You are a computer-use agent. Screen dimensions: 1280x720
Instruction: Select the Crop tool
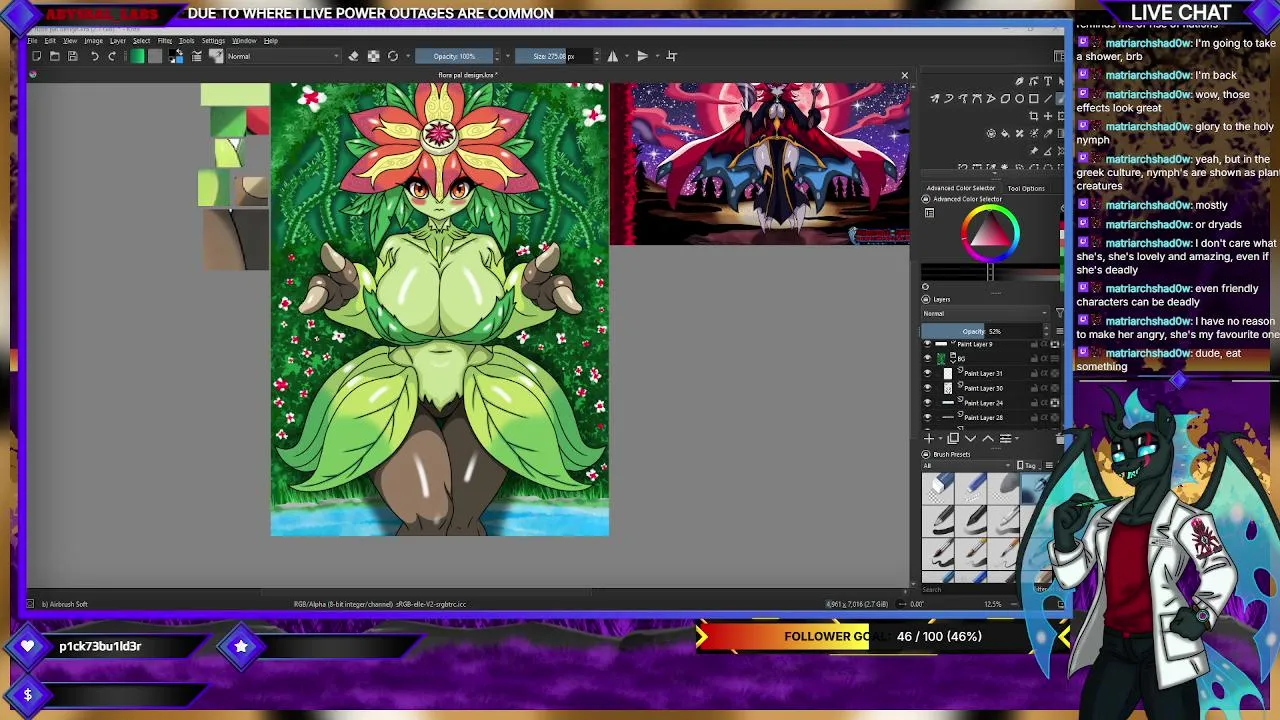pyautogui.click(x=1033, y=116)
